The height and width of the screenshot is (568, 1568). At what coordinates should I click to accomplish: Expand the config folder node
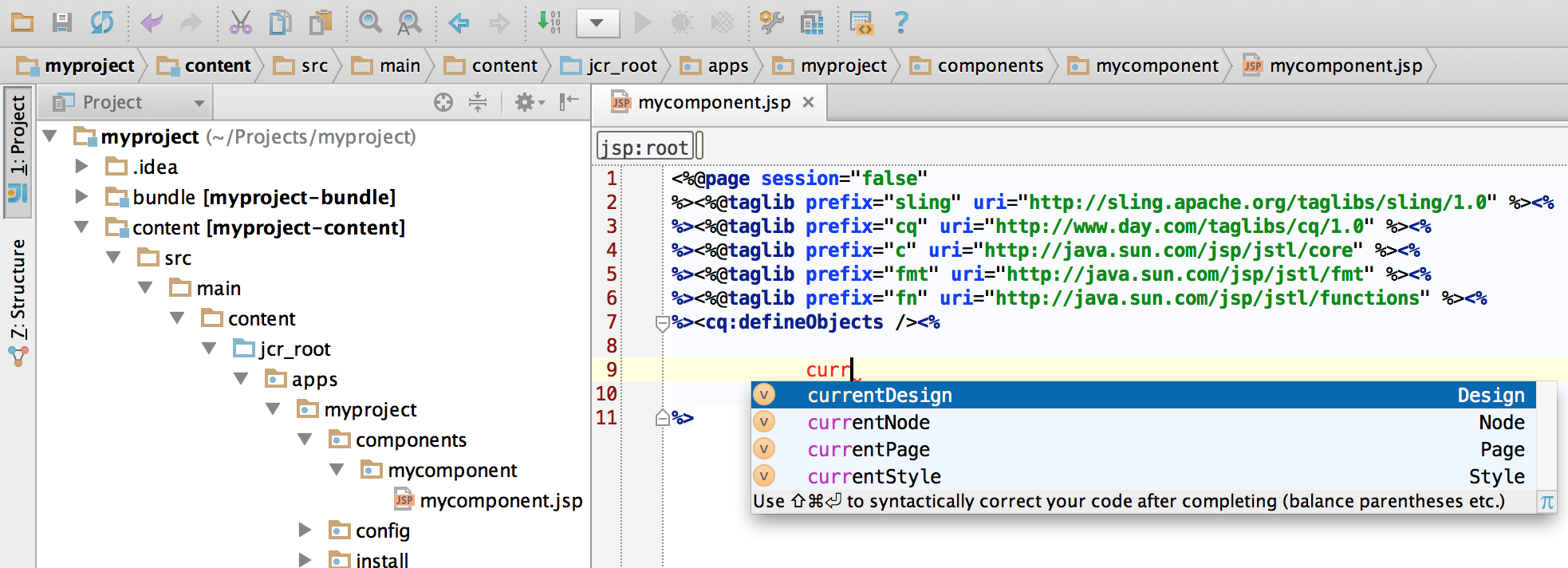[x=305, y=530]
